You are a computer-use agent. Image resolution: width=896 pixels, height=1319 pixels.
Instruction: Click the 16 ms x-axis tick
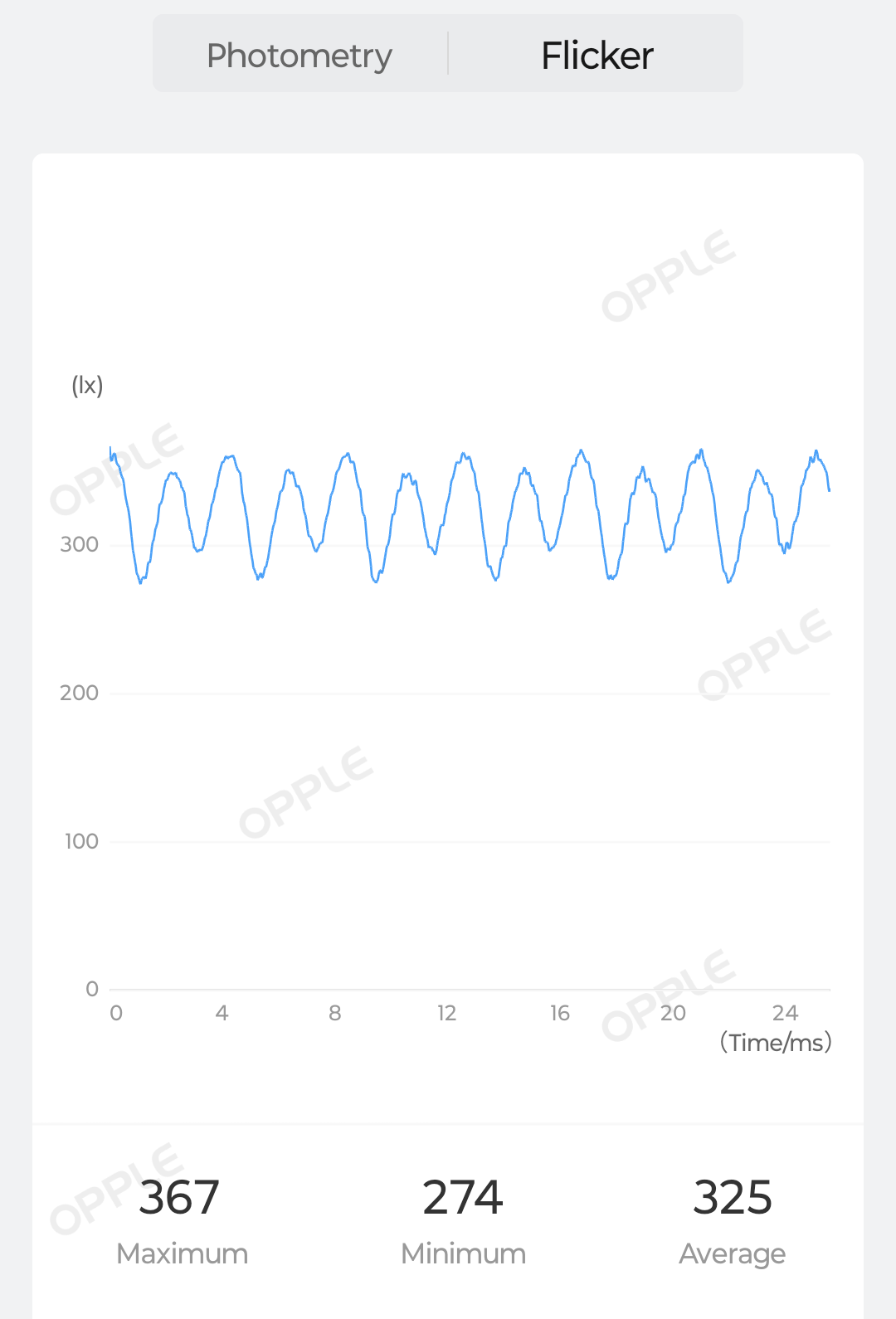coord(560,1013)
